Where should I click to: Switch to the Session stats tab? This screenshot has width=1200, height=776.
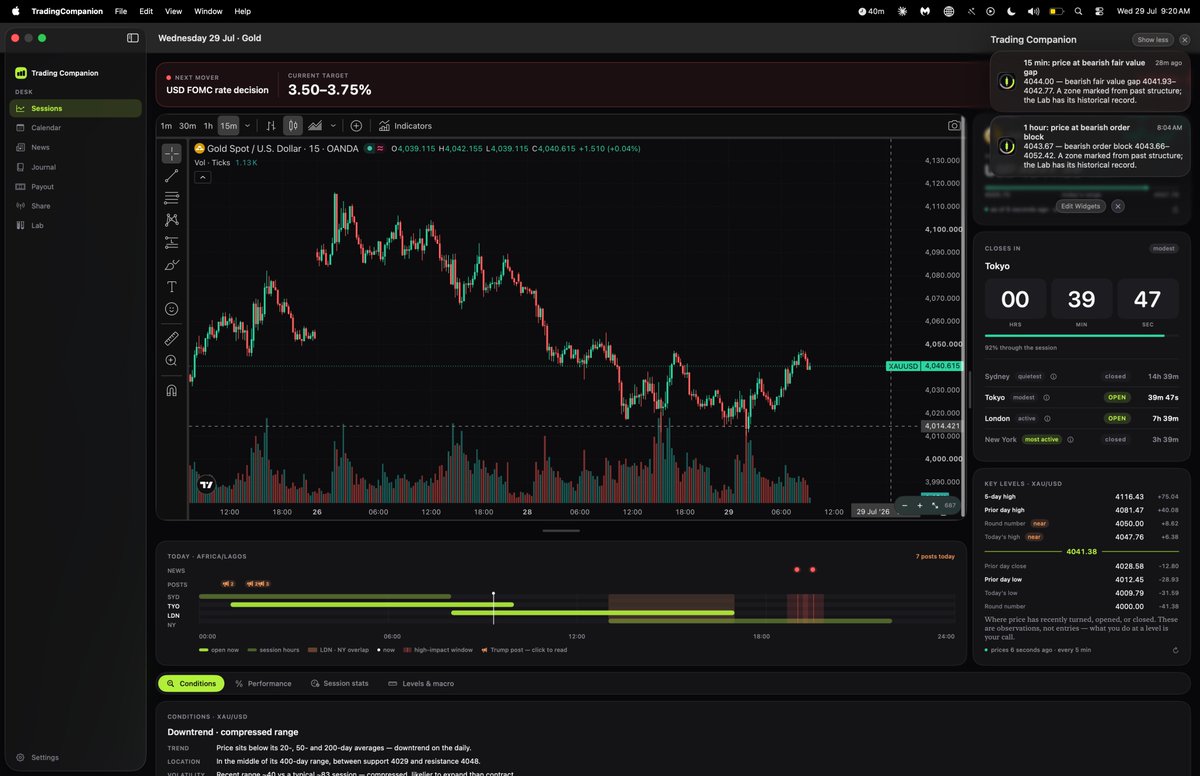(340, 683)
